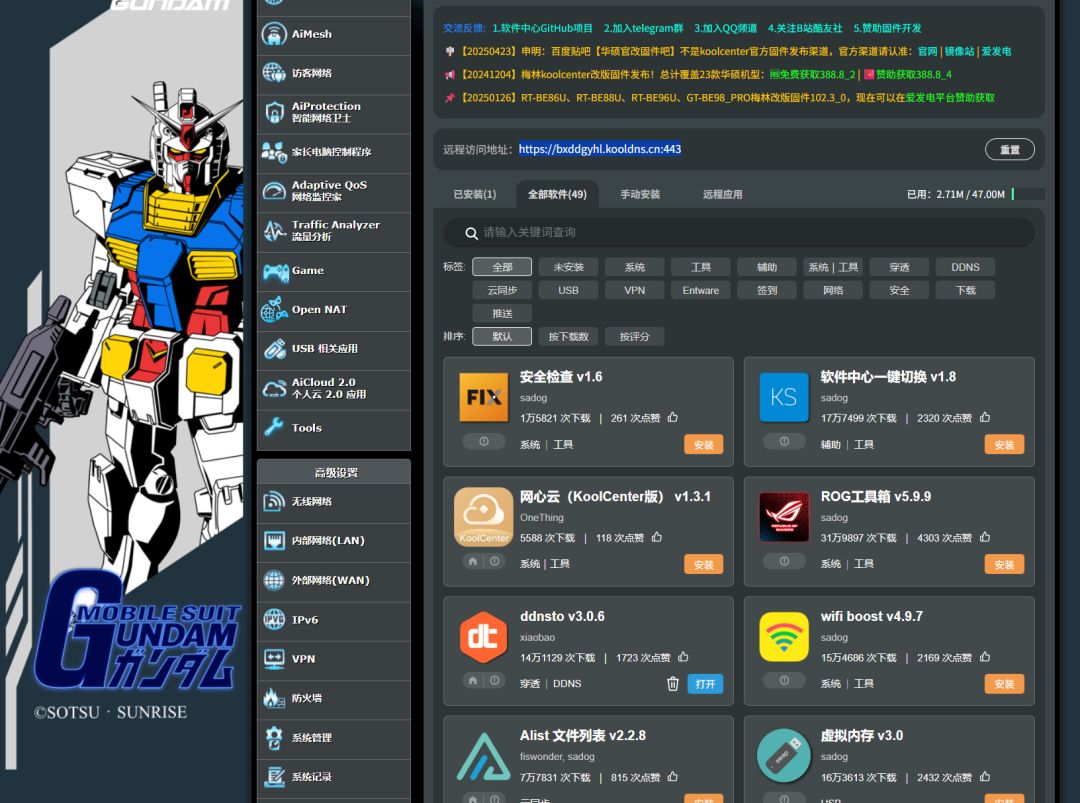Select the Entware tag filter
1080x803 pixels.
701,291
